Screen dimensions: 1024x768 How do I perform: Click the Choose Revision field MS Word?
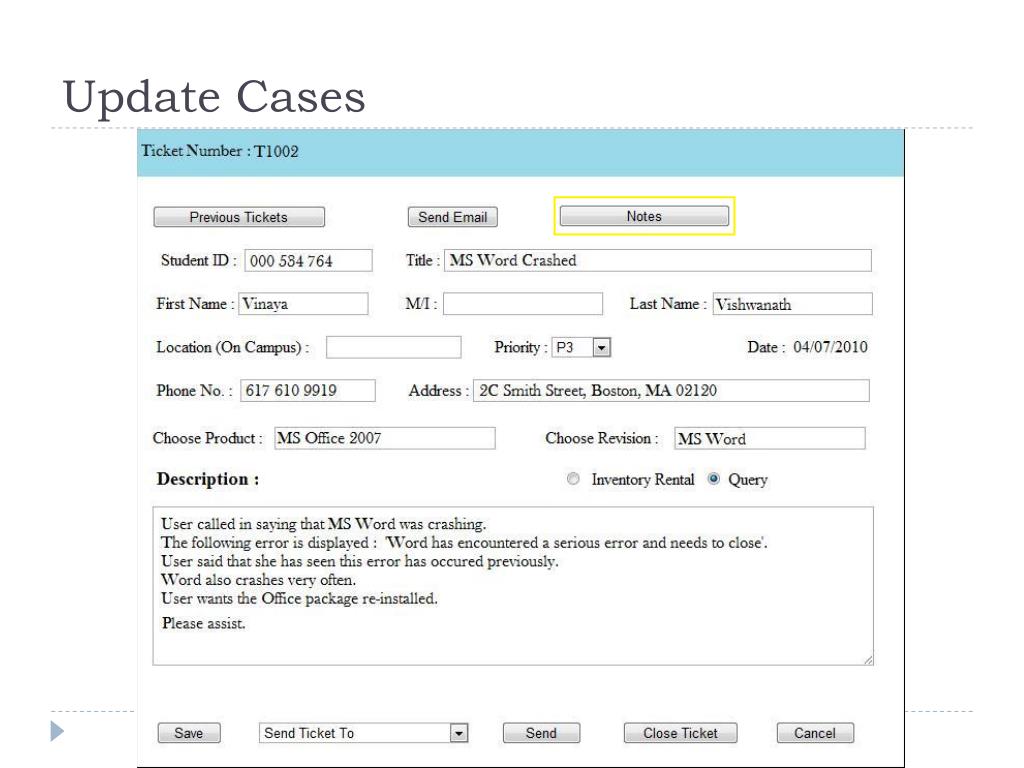click(x=770, y=438)
